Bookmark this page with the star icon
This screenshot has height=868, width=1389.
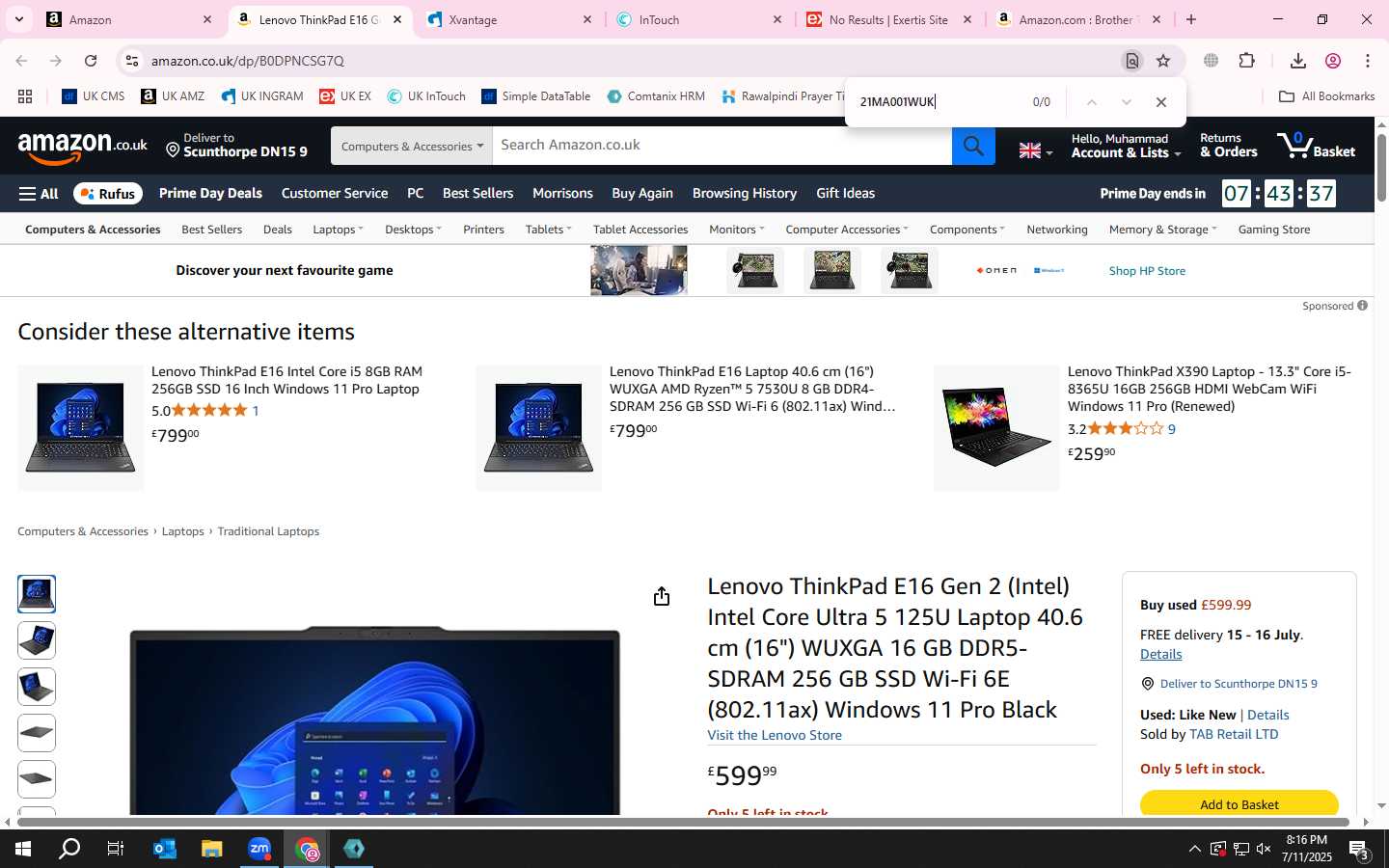pyautogui.click(x=1163, y=61)
